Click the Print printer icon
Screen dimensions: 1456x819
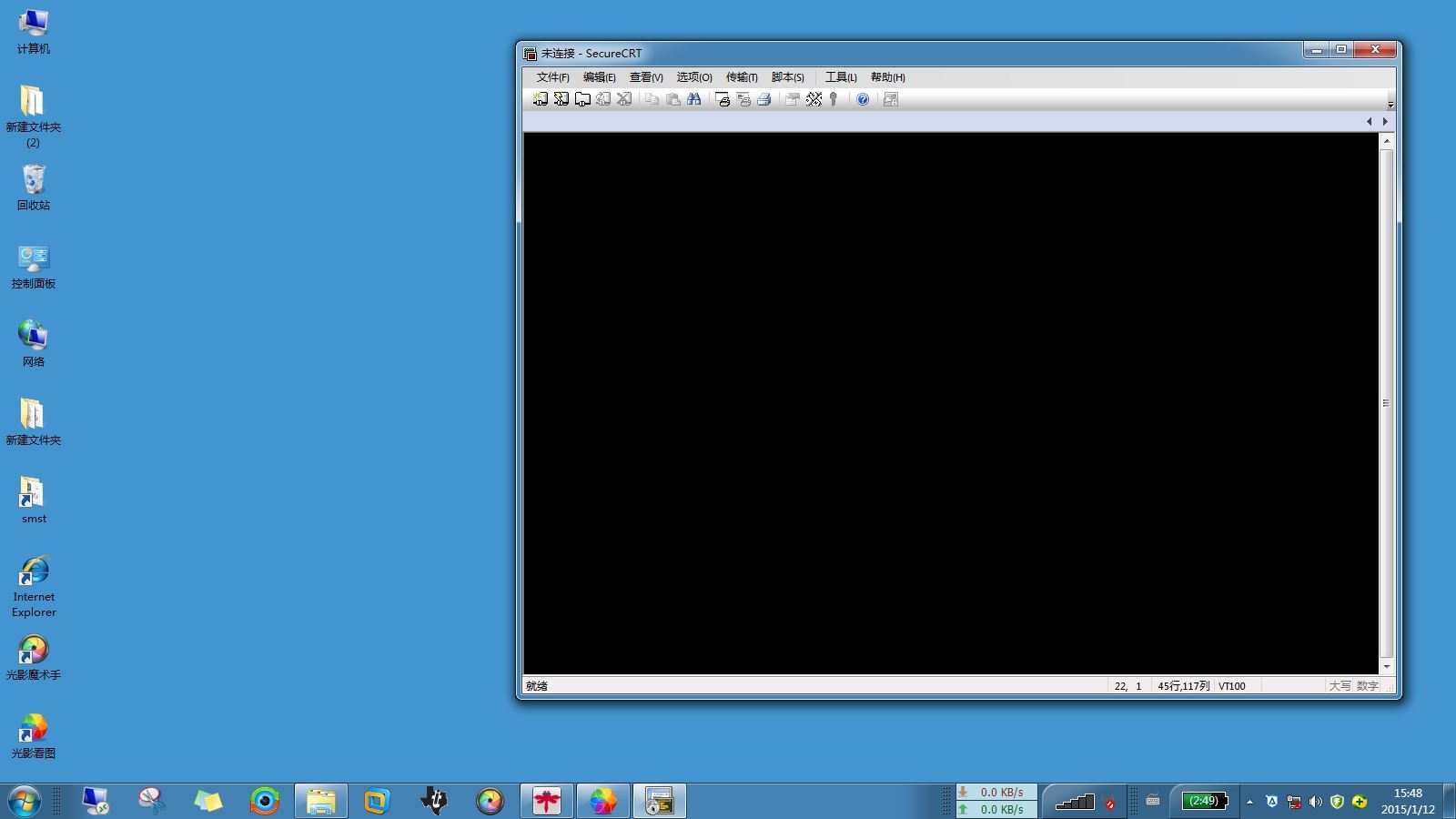coord(764,99)
